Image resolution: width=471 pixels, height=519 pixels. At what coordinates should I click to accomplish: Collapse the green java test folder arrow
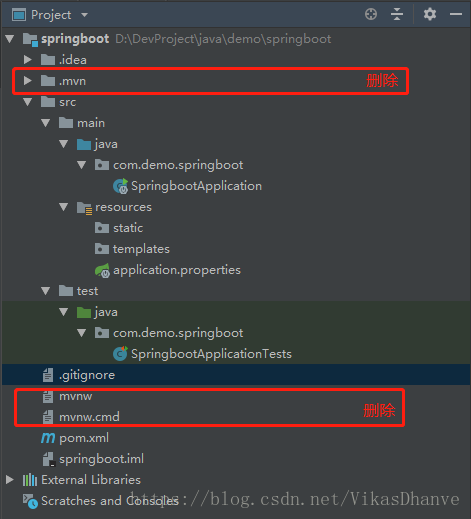click(x=64, y=312)
